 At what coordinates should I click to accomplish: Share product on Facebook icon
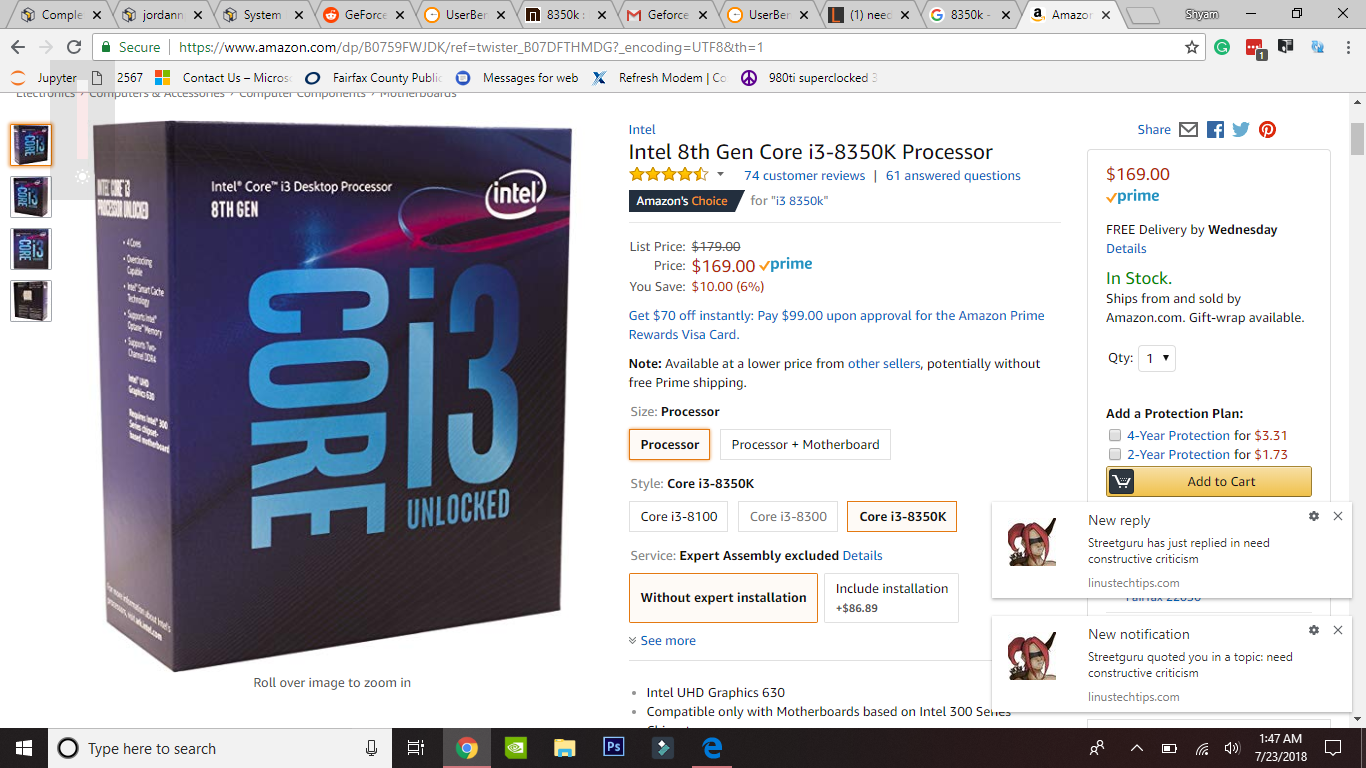(x=1215, y=130)
